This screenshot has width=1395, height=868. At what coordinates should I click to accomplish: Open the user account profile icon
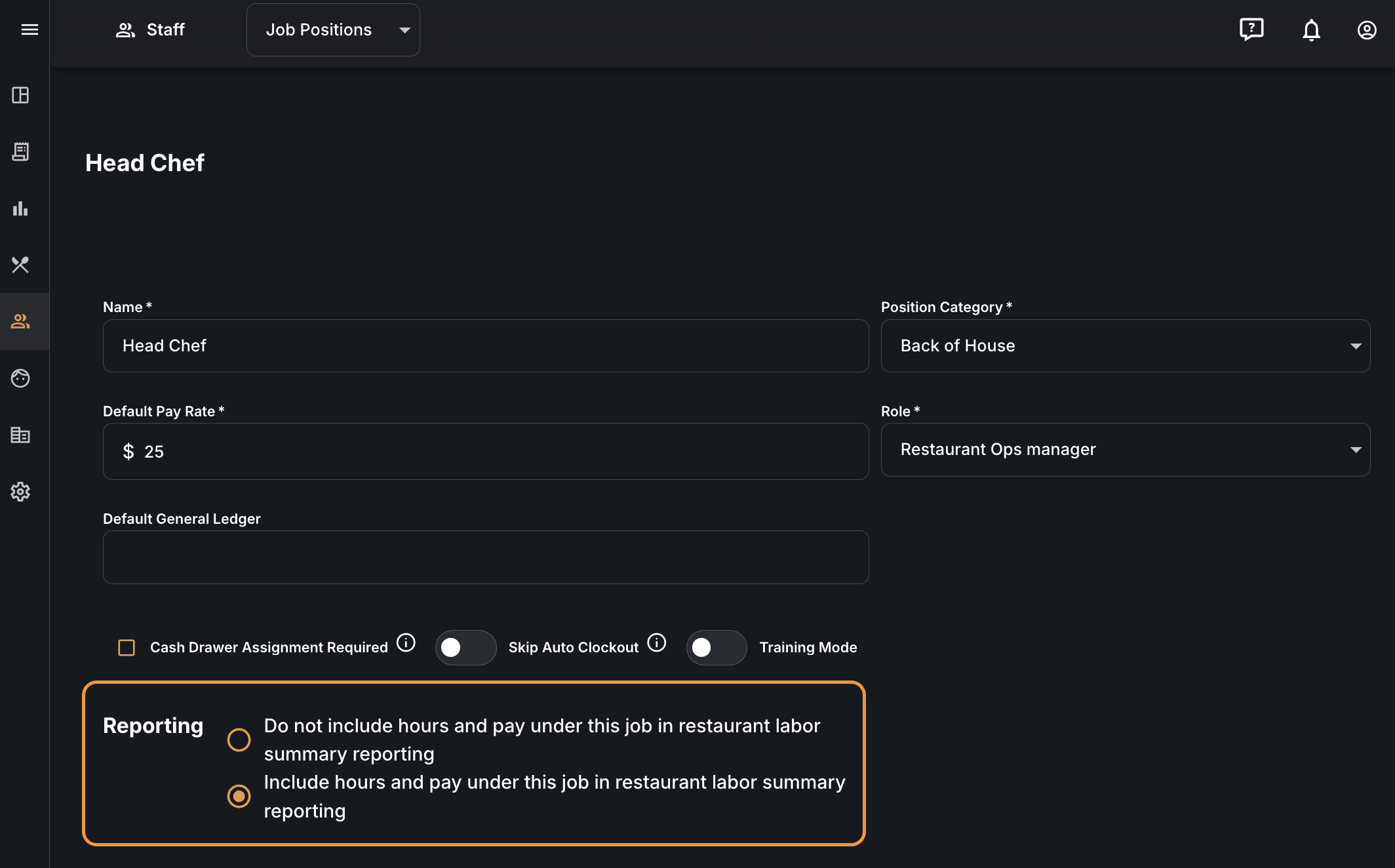click(x=1367, y=30)
